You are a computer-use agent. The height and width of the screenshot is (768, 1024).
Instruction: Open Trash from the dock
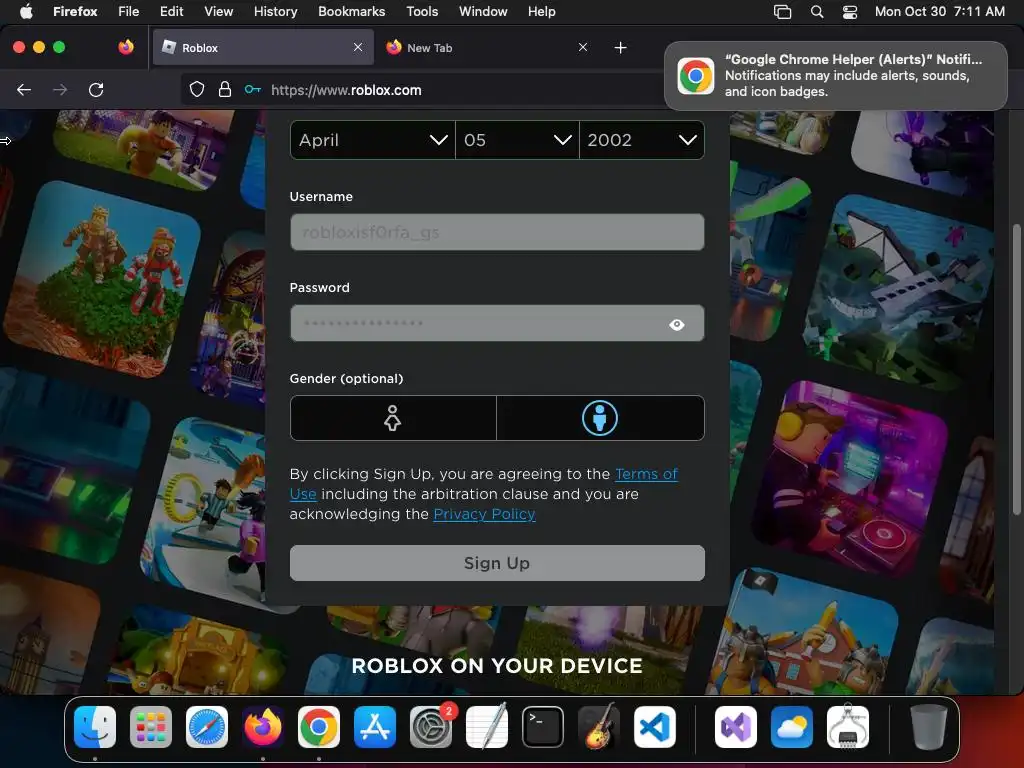tap(928, 727)
